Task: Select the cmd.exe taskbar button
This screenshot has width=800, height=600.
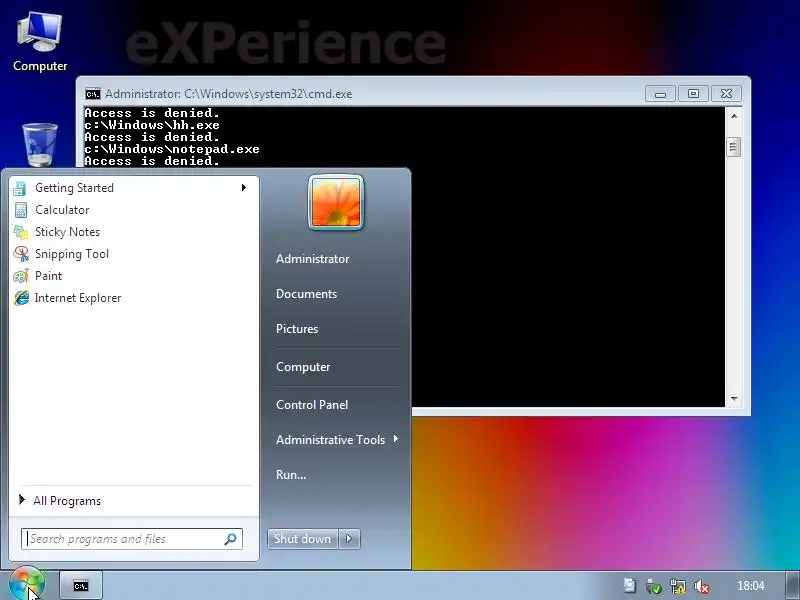Action: (x=81, y=586)
